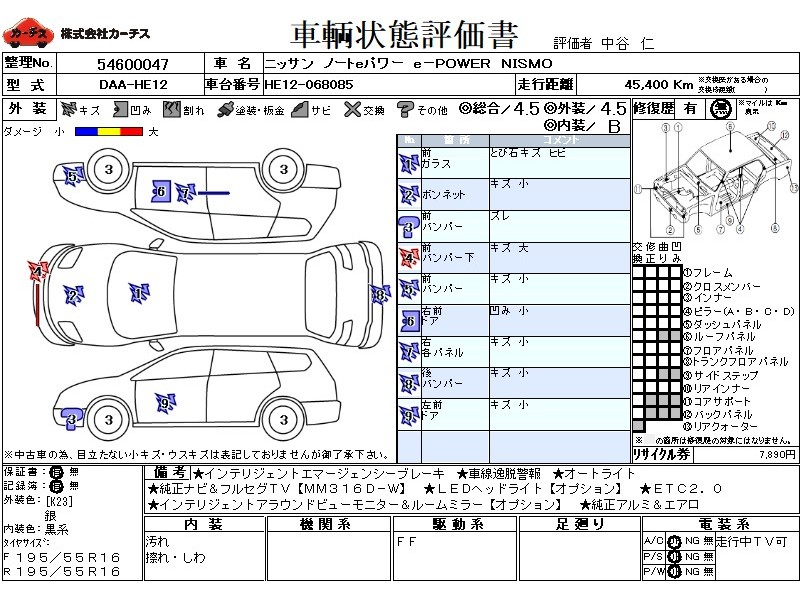This screenshot has width=800, height=600.
Task: Click the comment とび石キズ ヒビ
Action: 529,153
